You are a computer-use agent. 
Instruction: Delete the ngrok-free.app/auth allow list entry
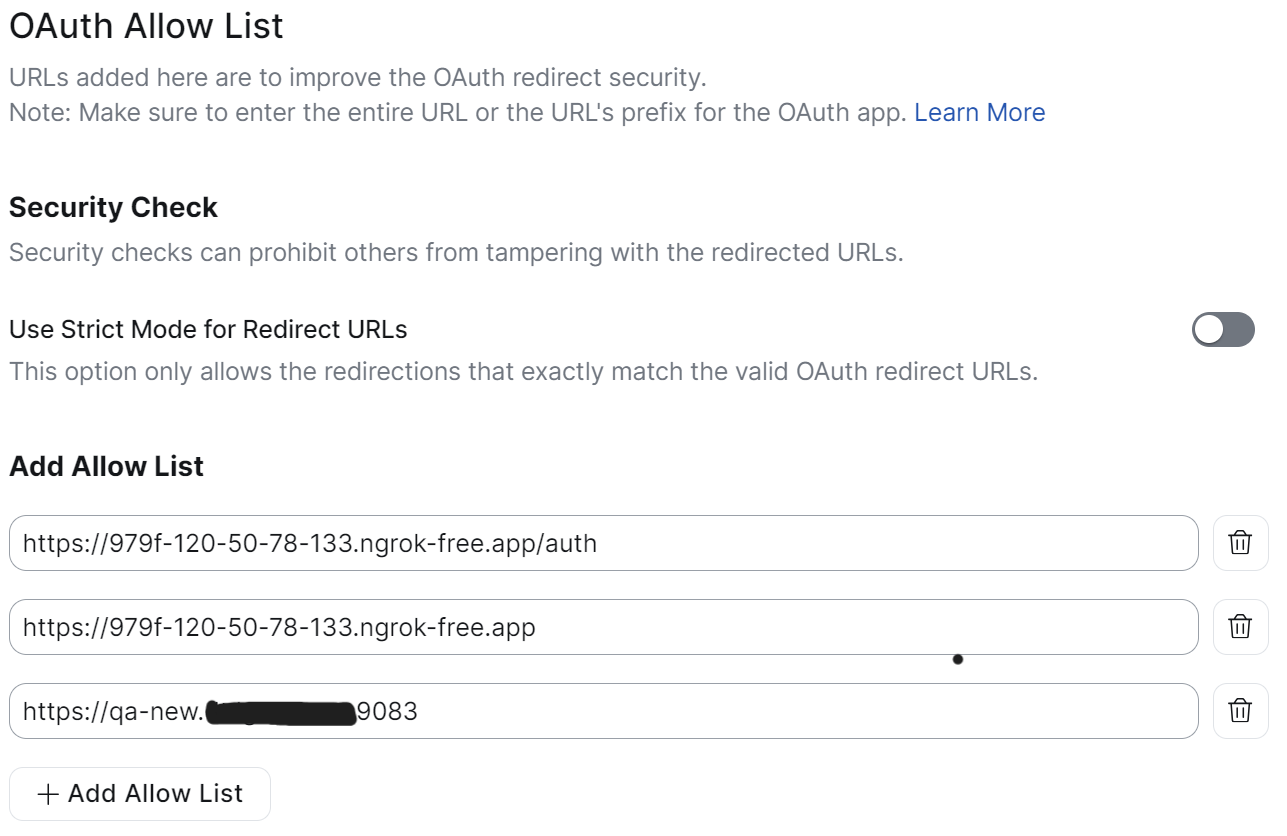pos(1240,543)
